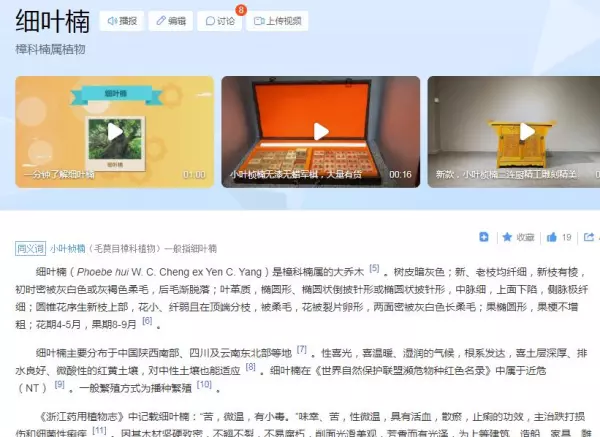Click the 01:00 duration label
600x437 pixels.
click(194, 175)
